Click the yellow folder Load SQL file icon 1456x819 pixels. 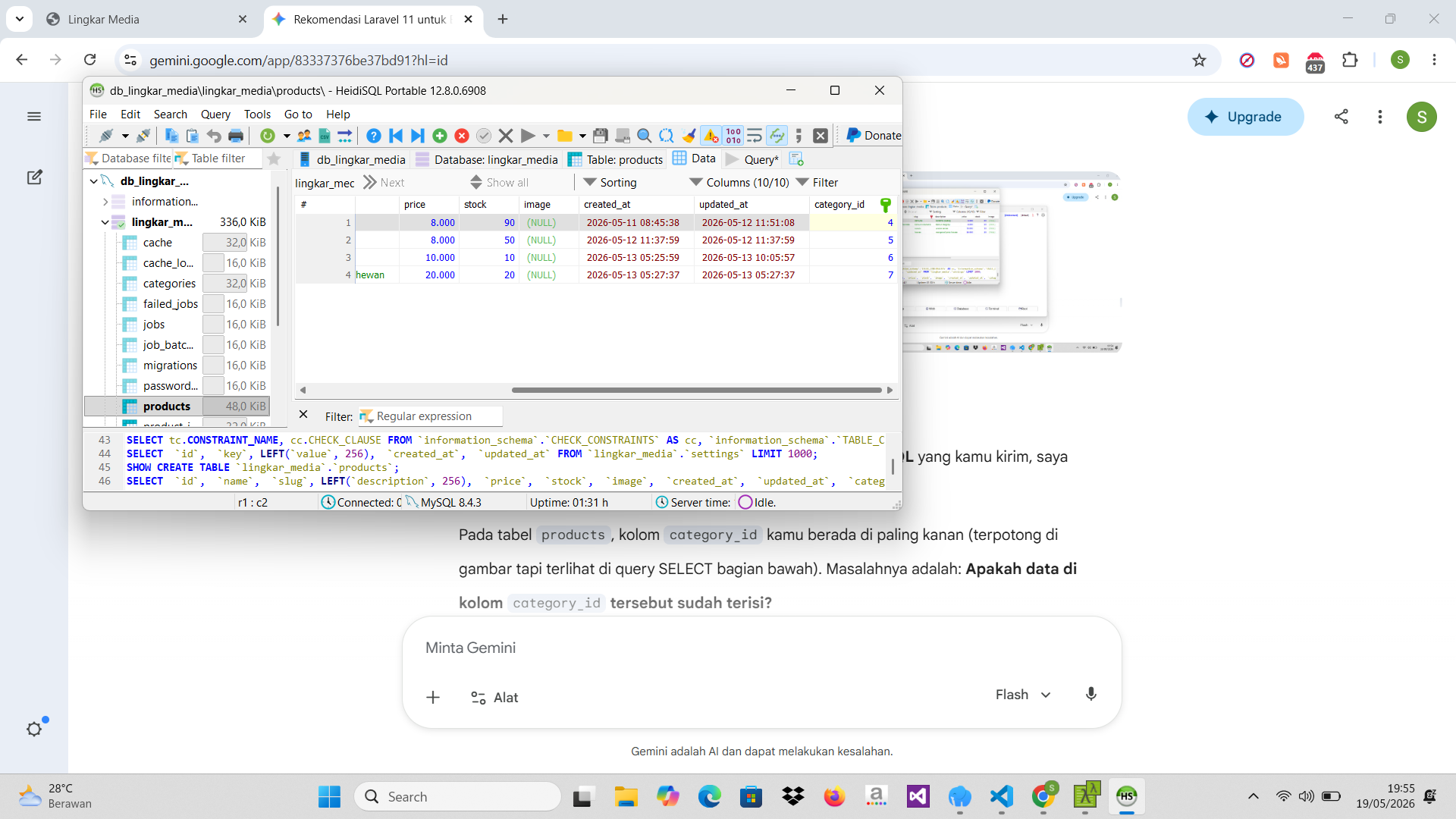click(x=565, y=136)
